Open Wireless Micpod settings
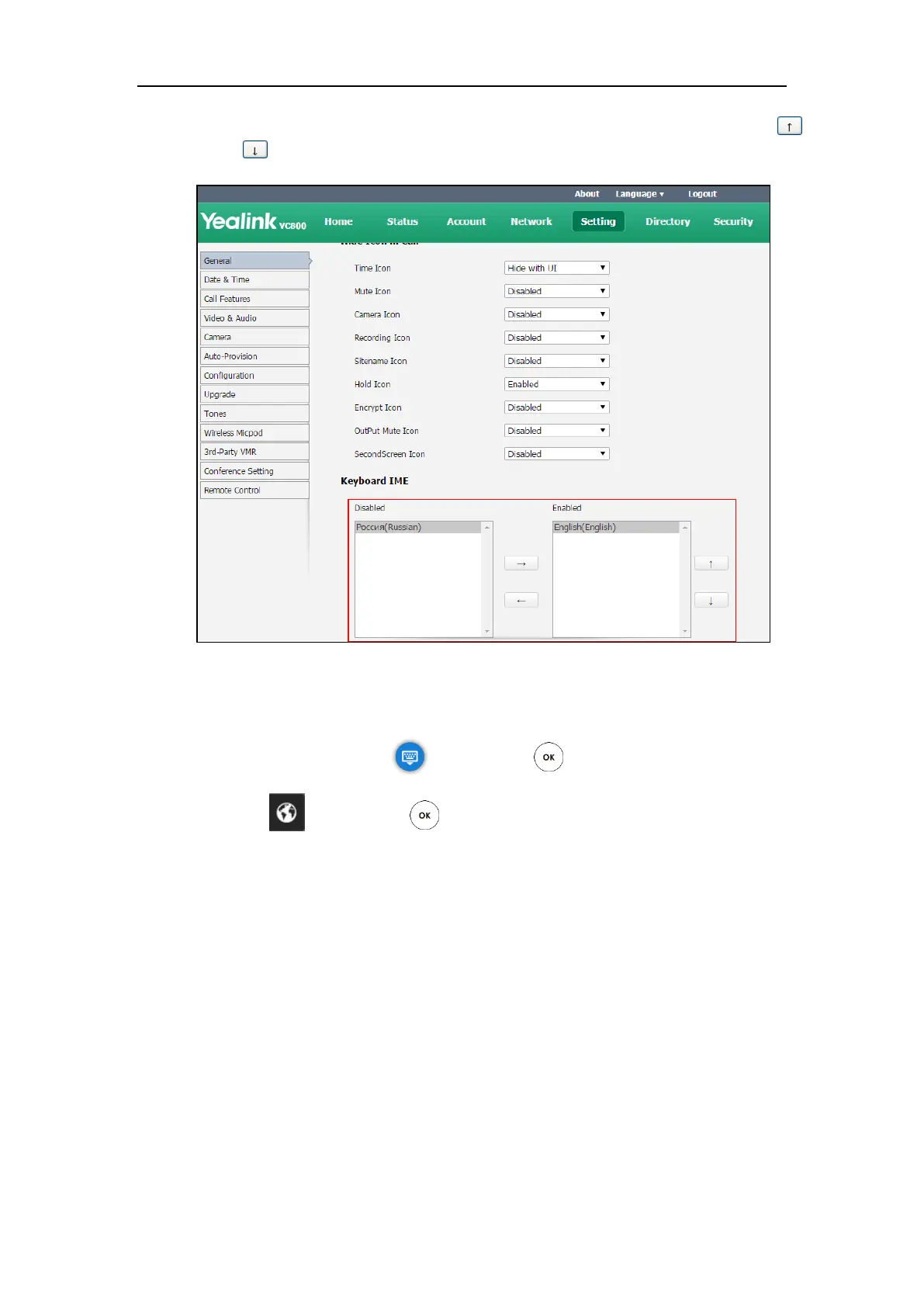Image resolution: width=924 pixels, height=1307 pixels. [254, 433]
